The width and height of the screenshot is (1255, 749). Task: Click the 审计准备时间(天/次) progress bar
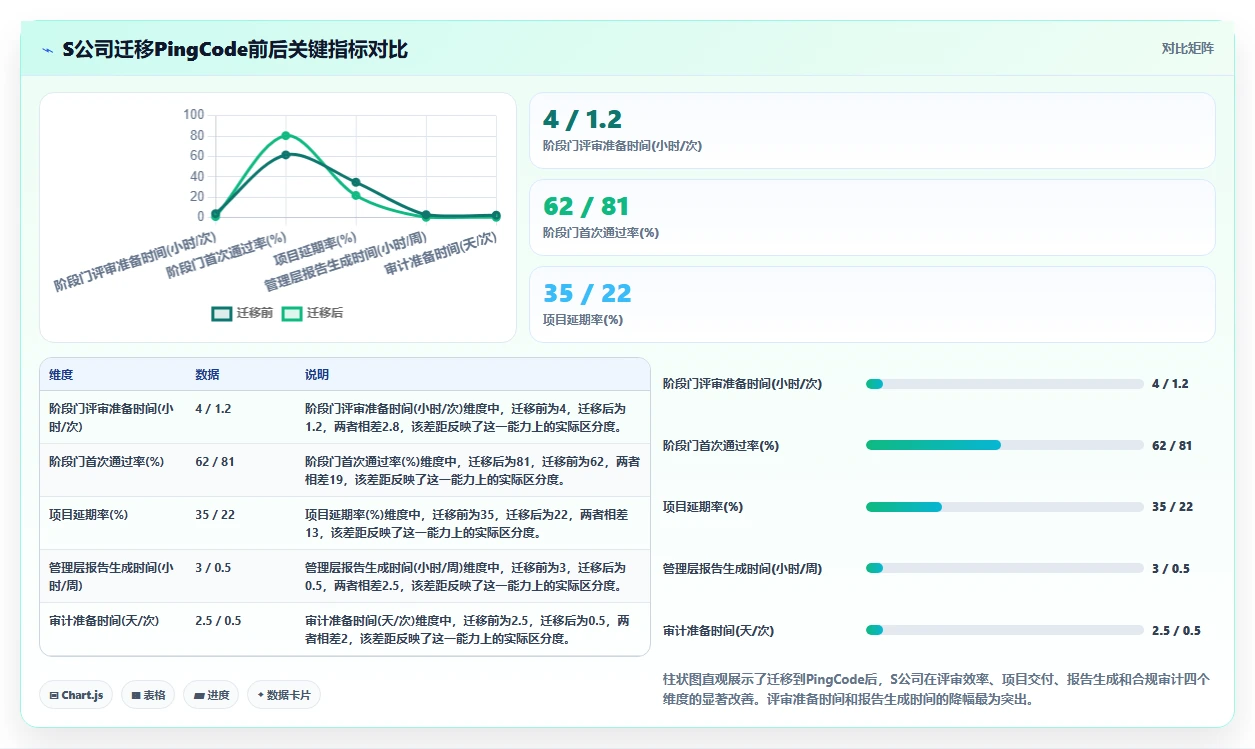[1004, 630]
